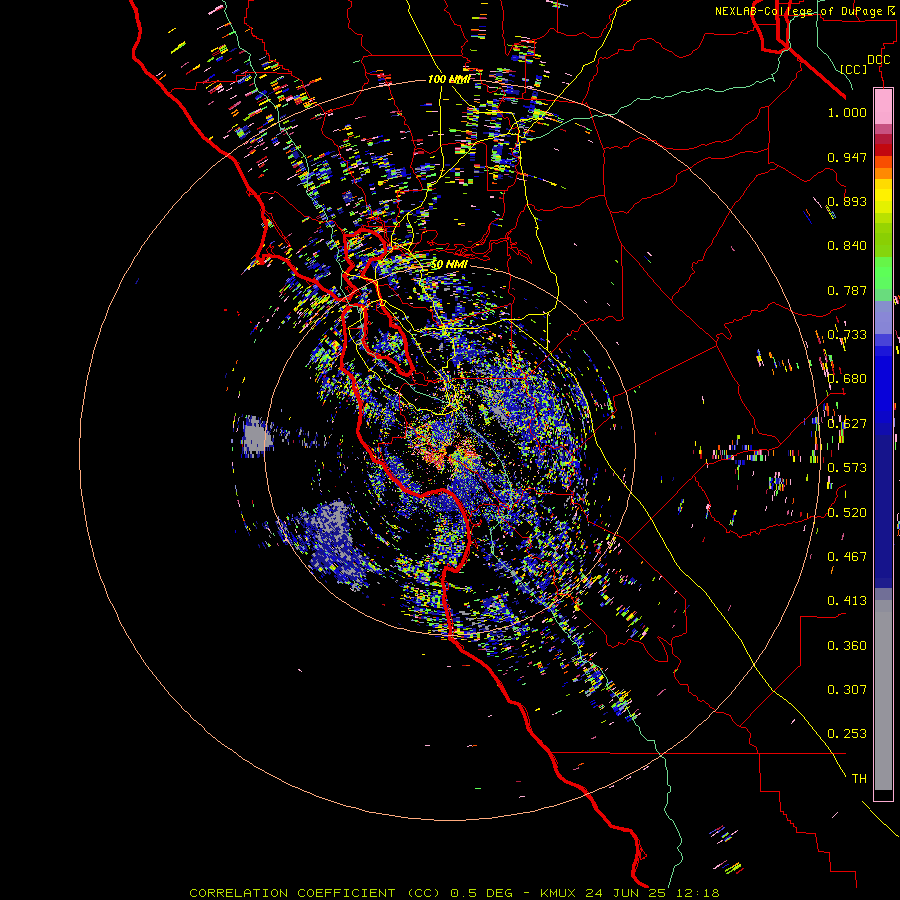Click the 0.5 DEG elevation text
Viewport: 900px width, 900px height.
482,893
